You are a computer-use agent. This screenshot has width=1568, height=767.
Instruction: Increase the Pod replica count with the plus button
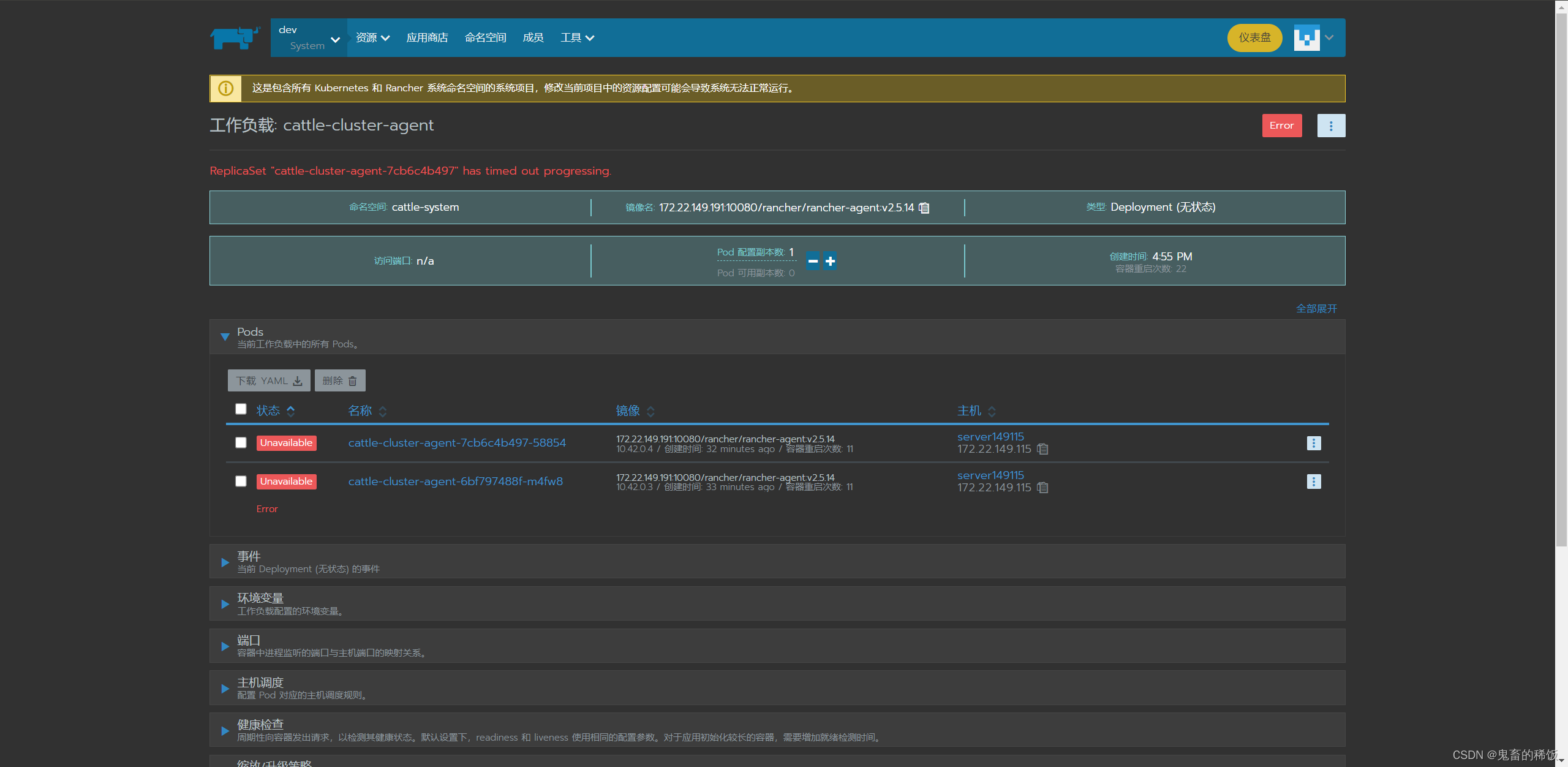(830, 261)
